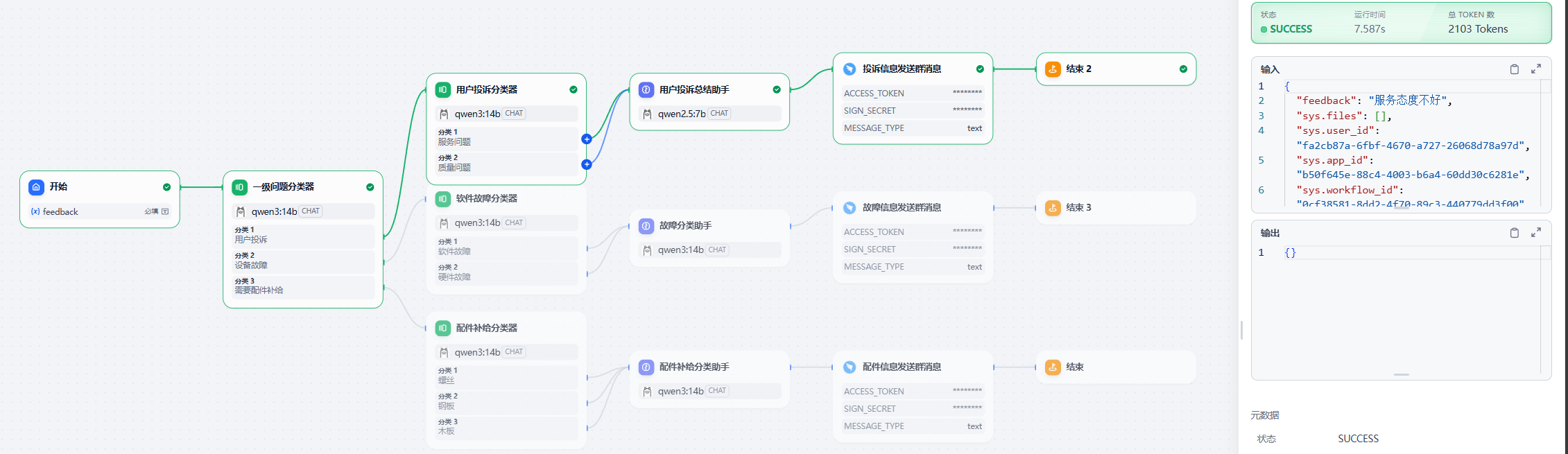Select 分类 2 设备故障 in 一级问题分类器
This screenshot has width=1568, height=454.
point(303,261)
